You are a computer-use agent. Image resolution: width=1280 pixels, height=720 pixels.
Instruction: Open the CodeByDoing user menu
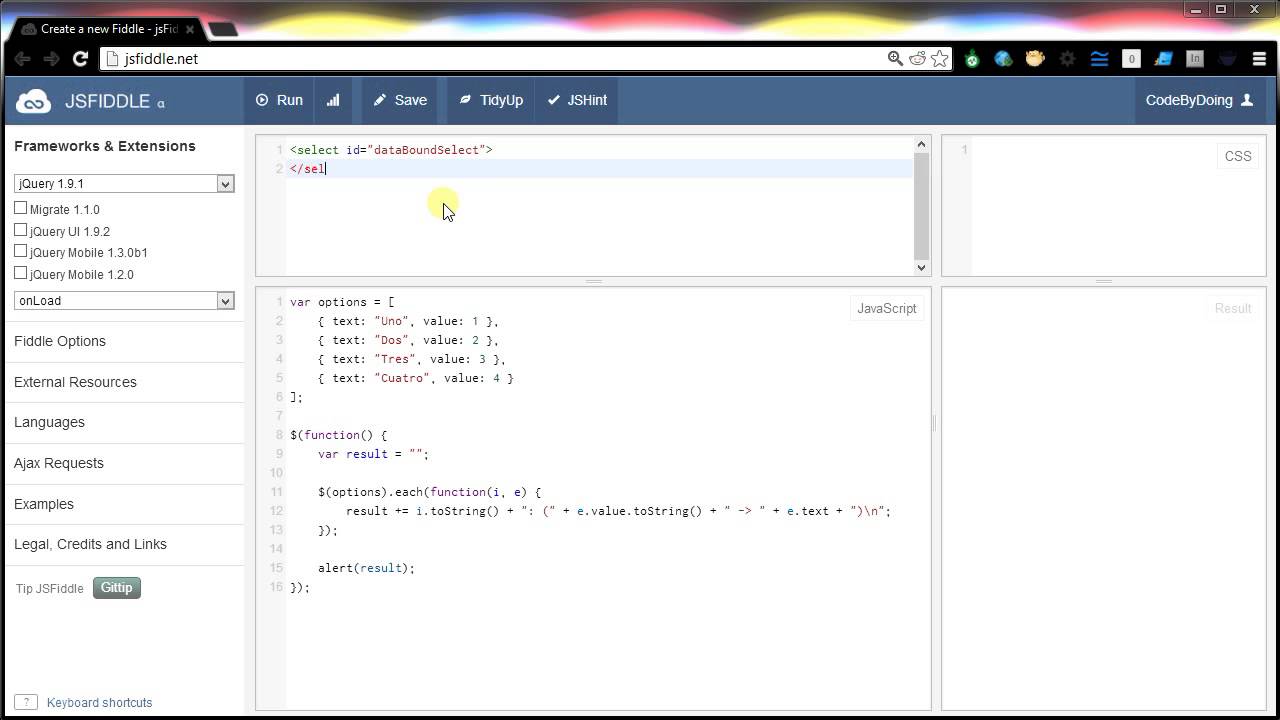click(1199, 100)
